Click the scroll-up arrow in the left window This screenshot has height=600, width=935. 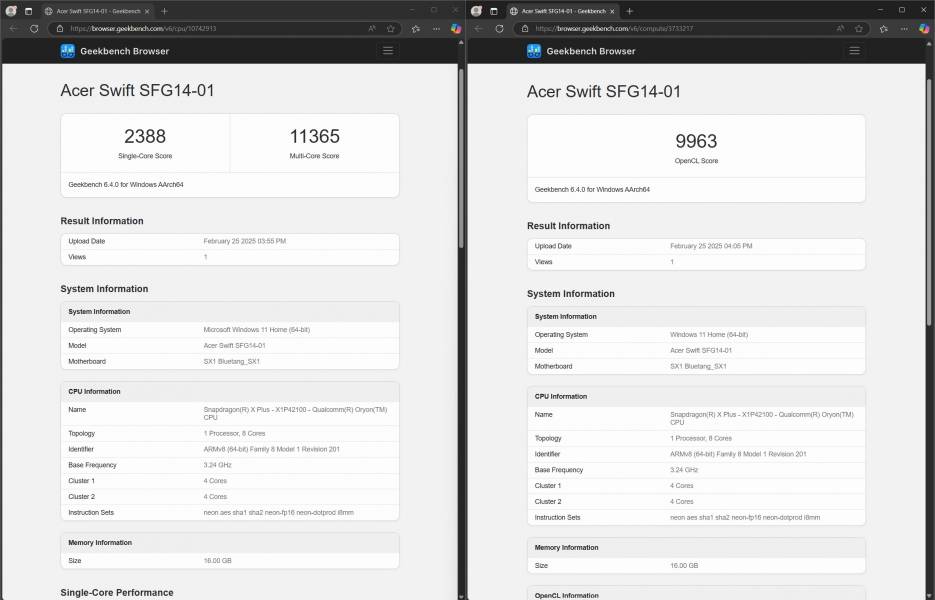tap(460, 43)
